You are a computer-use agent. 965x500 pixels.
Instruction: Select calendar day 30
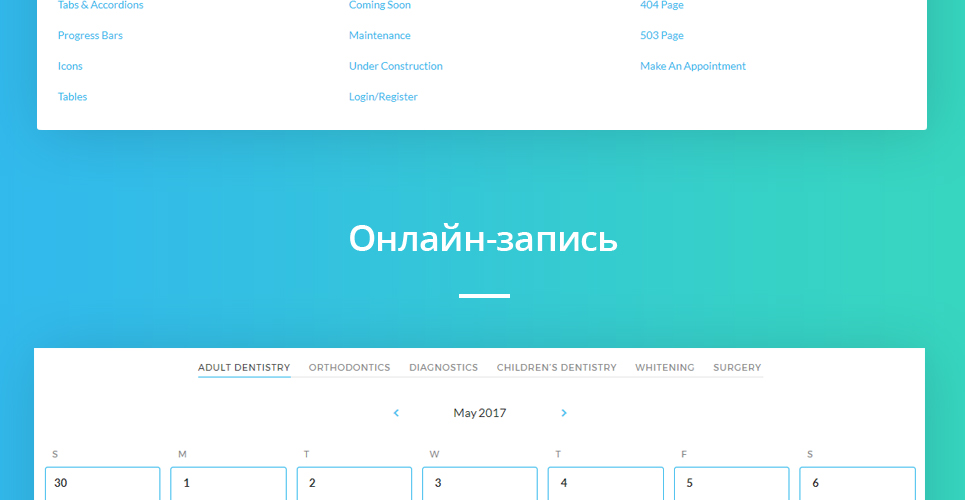(x=103, y=483)
